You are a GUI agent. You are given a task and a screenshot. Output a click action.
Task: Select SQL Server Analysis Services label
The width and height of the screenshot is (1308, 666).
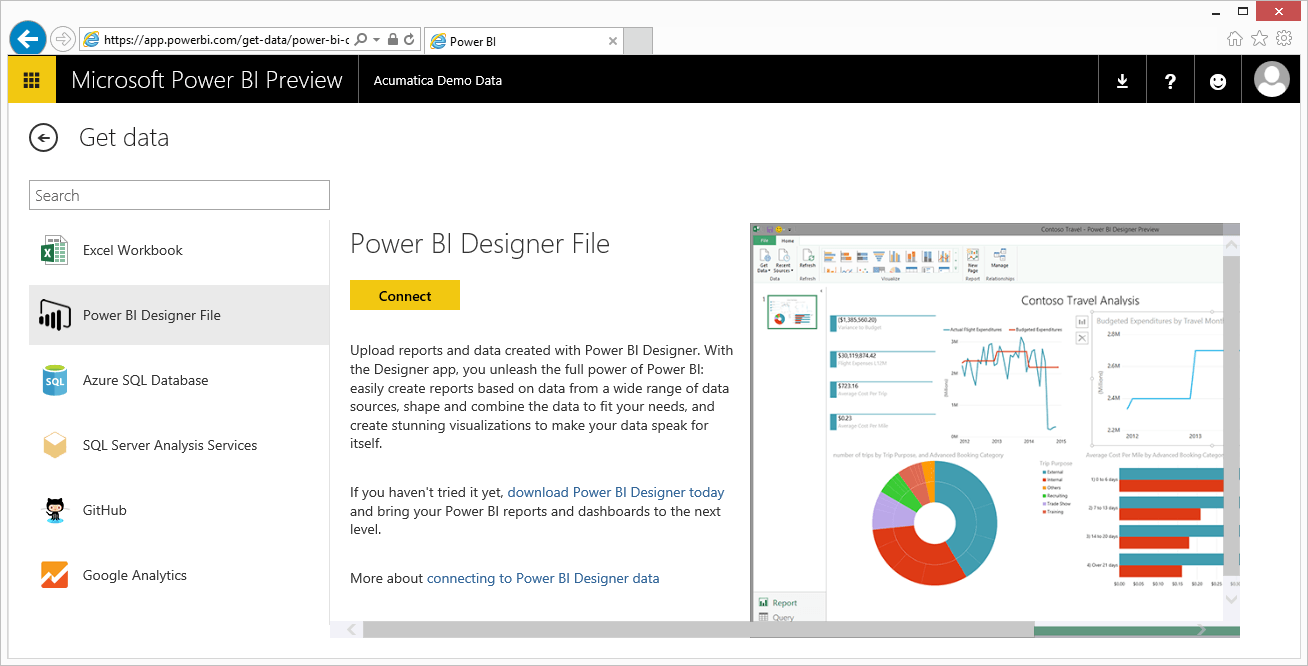tap(170, 445)
